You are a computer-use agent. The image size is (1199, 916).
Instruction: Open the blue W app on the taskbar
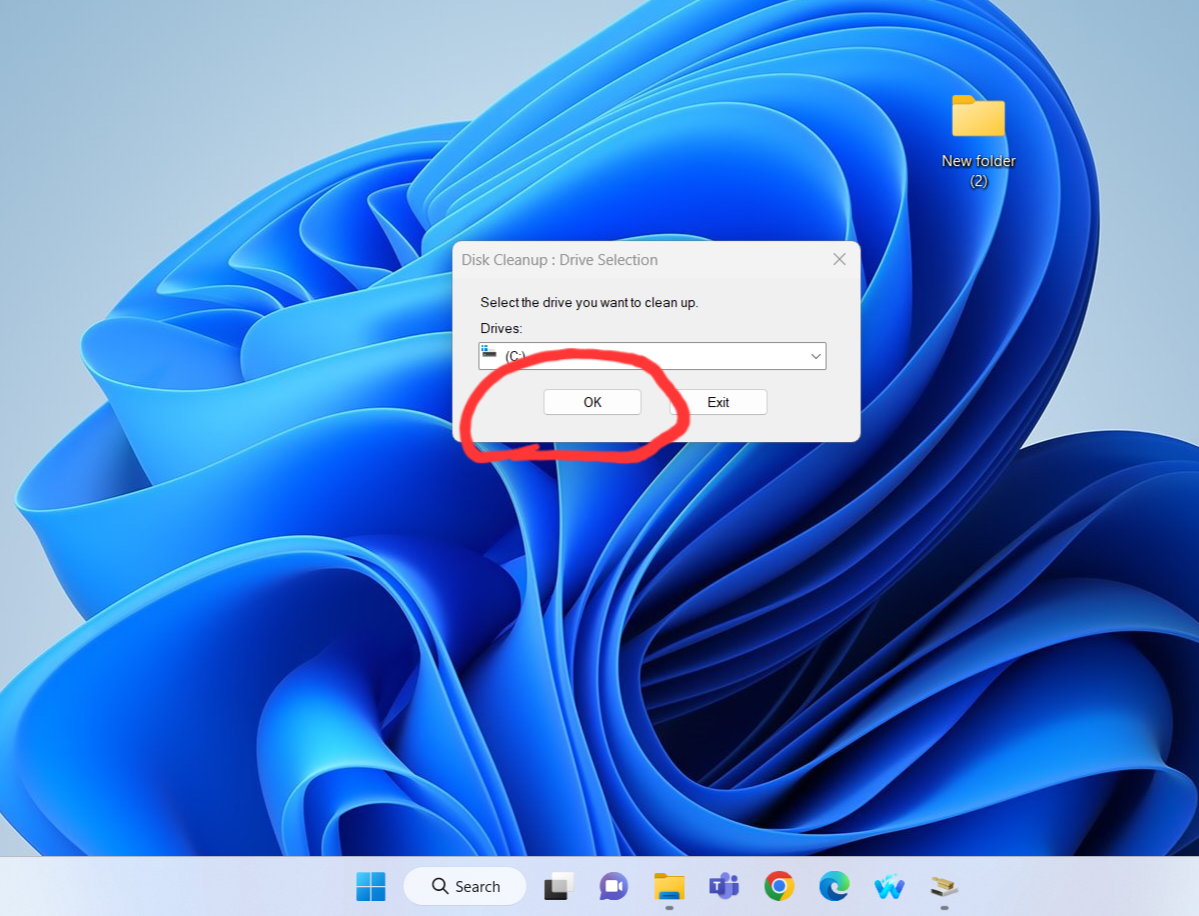[889, 886]
